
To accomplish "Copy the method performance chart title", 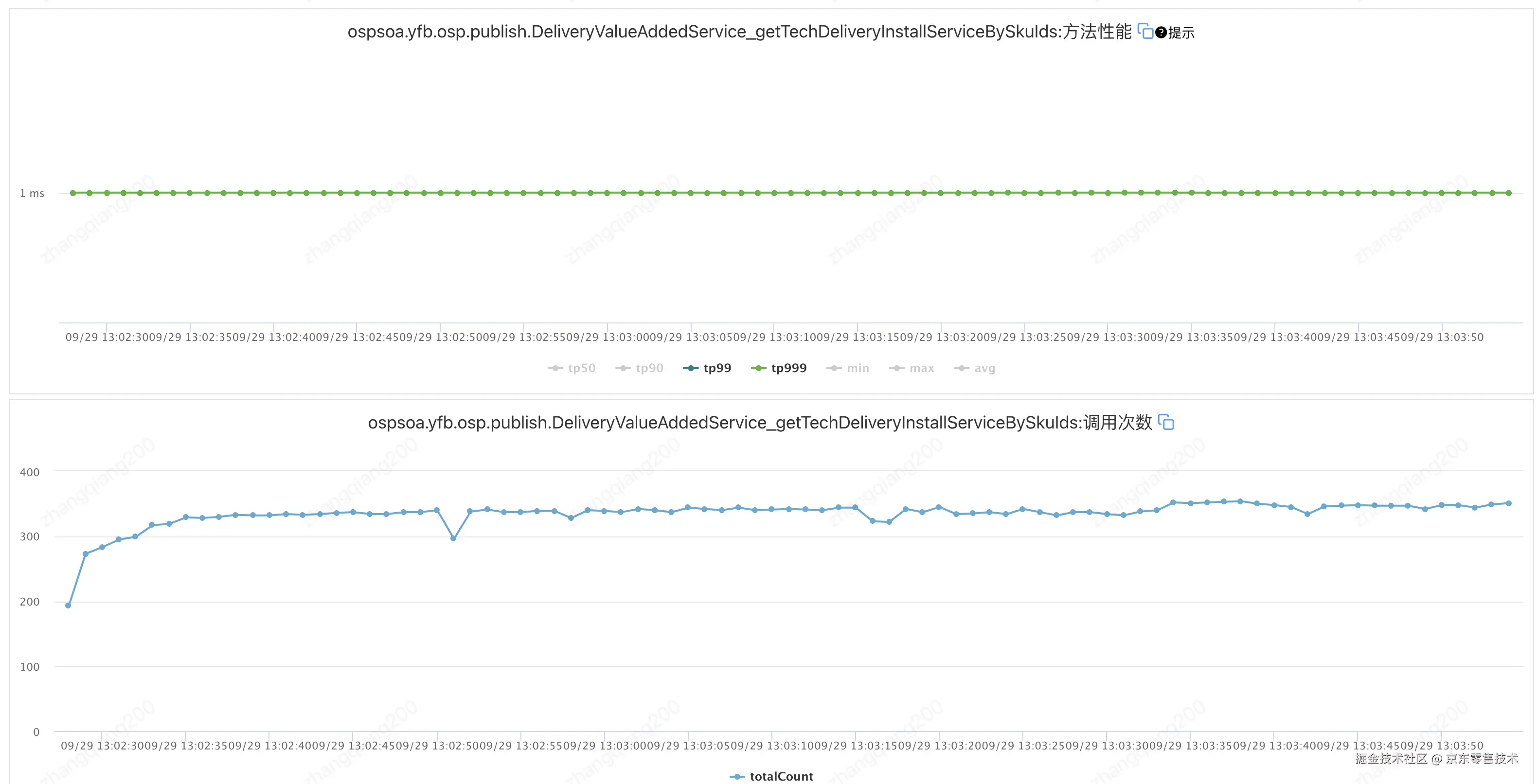I will point(1144,31).
